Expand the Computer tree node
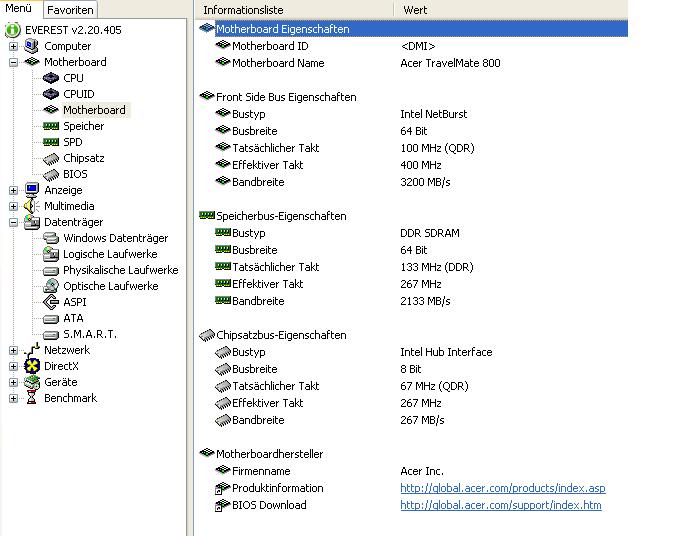 pyautogui.click(x=13, y=46)
